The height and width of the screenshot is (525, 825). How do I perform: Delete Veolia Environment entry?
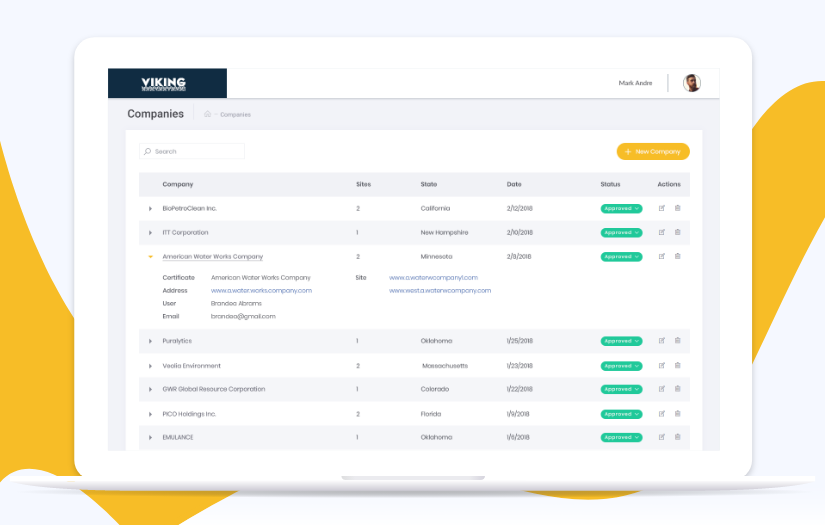[x=678, y=365]
